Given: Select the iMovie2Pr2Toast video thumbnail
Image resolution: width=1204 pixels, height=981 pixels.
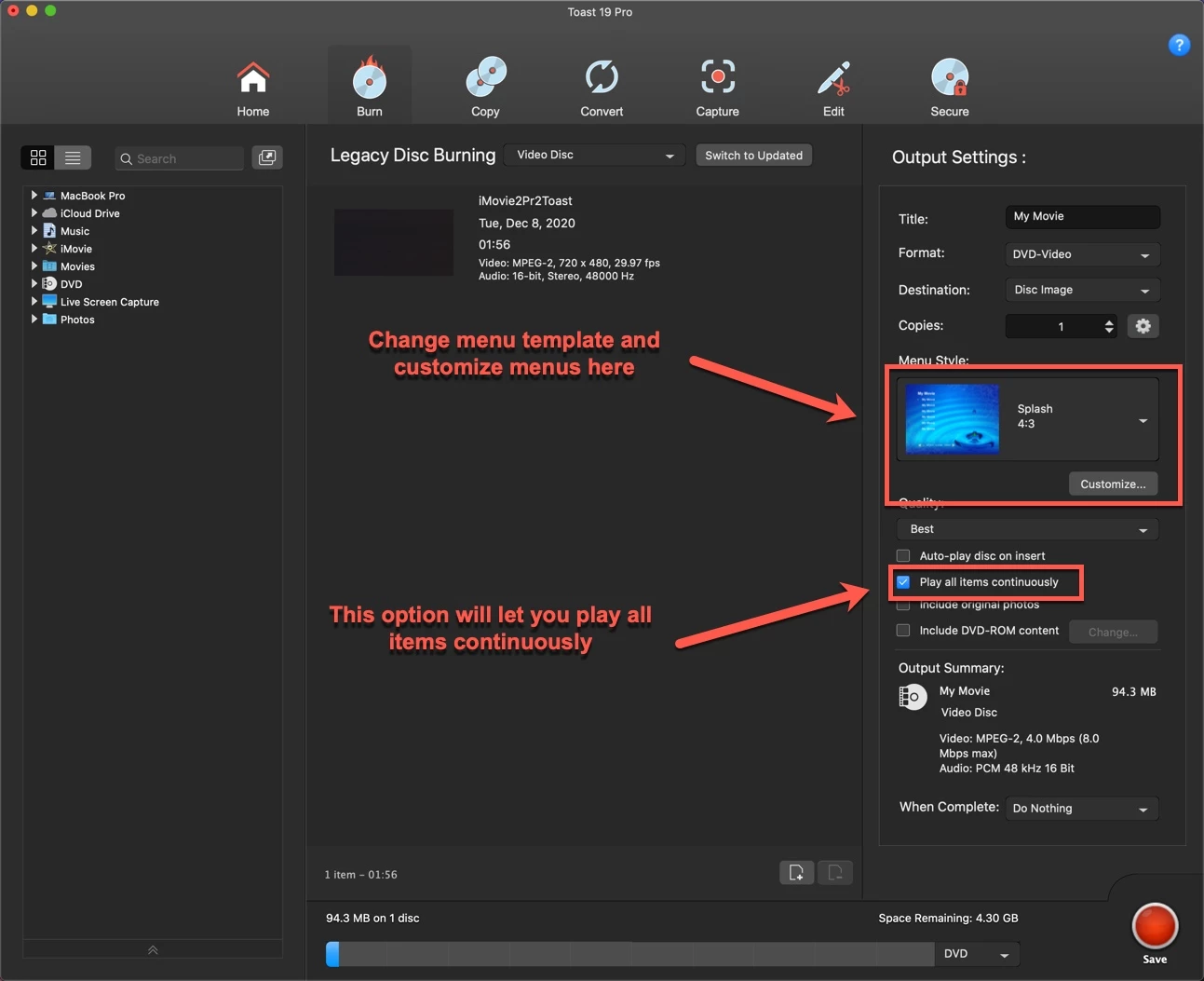Looking at the screenshot, I should pyautogui.click(x=394, y=242).
